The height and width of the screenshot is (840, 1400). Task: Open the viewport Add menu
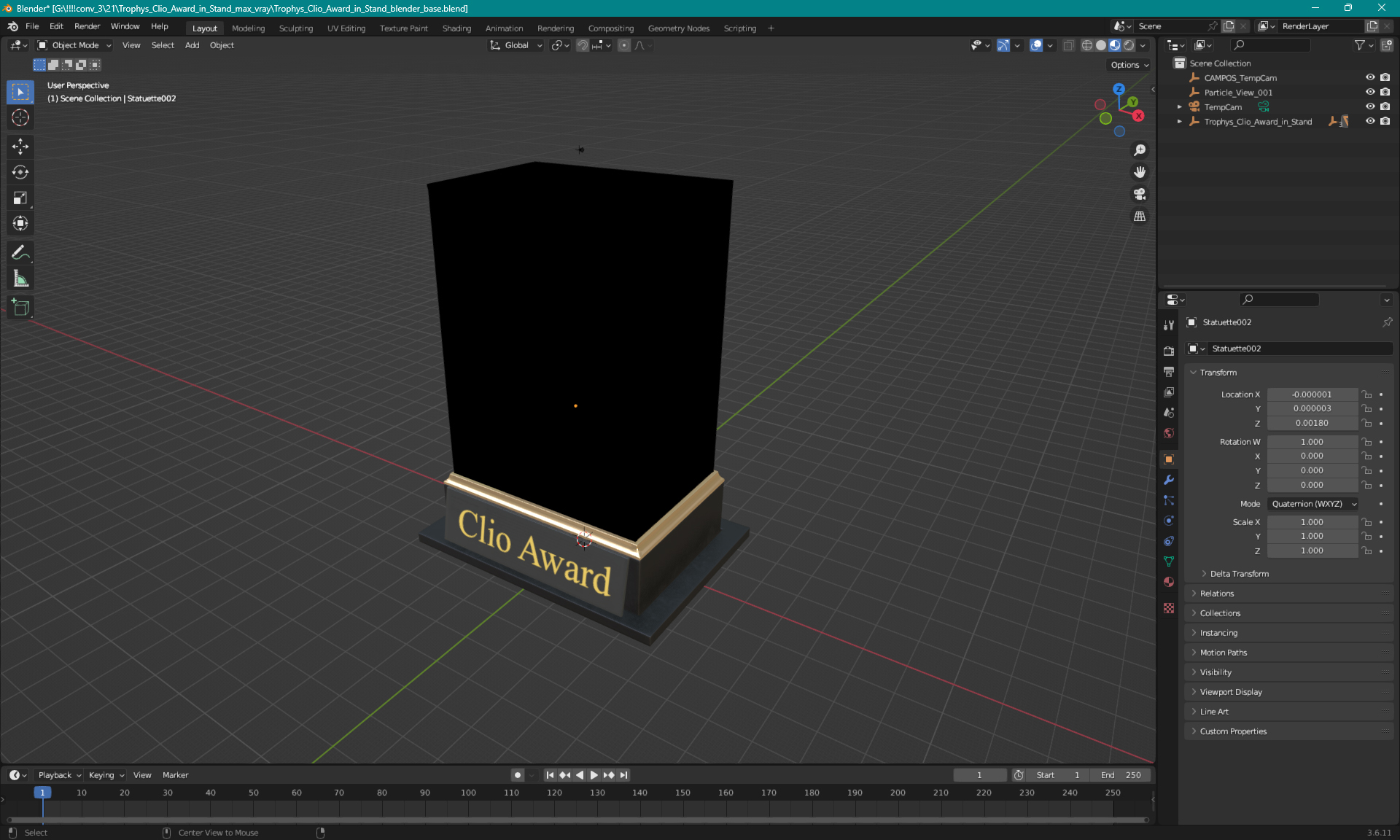point(192,45)
